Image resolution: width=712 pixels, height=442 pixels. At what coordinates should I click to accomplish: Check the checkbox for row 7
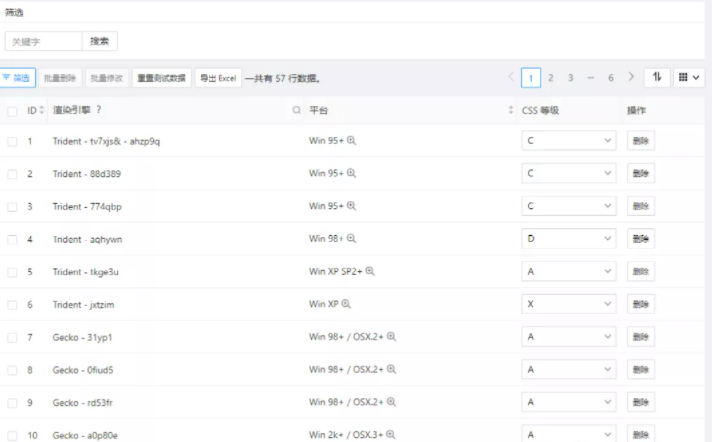[12, 338]
